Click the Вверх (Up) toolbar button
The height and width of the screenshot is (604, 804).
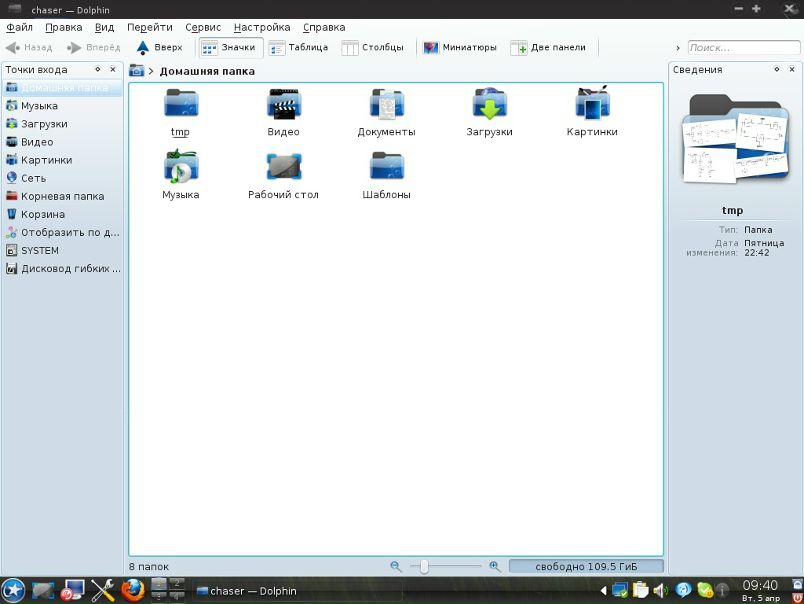pos(159,47)
